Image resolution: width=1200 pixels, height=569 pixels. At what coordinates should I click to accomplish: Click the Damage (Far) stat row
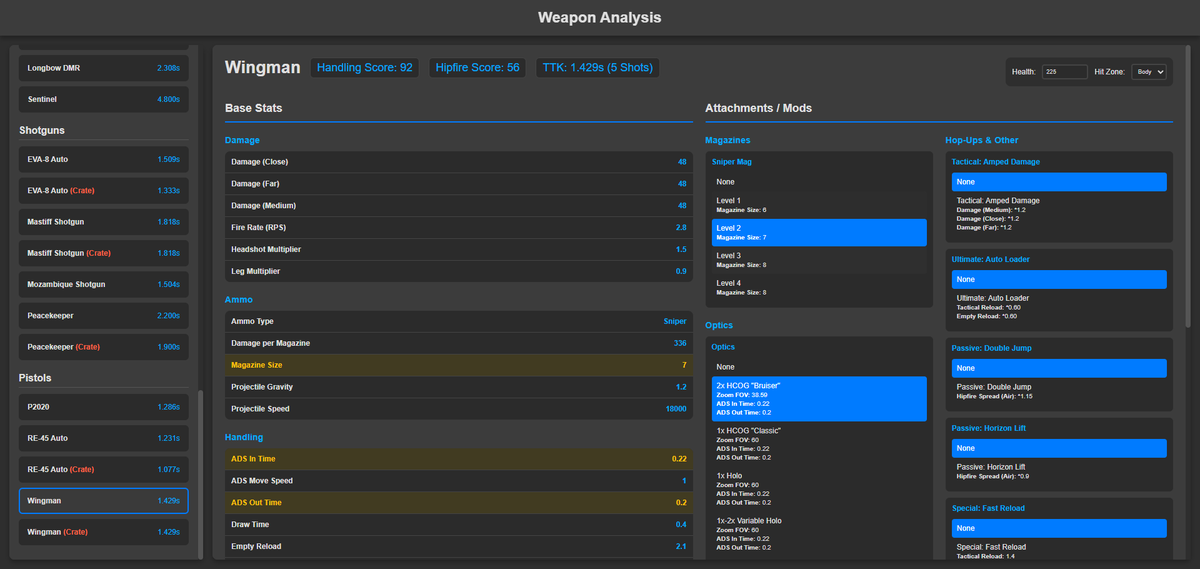click(459, 184)
